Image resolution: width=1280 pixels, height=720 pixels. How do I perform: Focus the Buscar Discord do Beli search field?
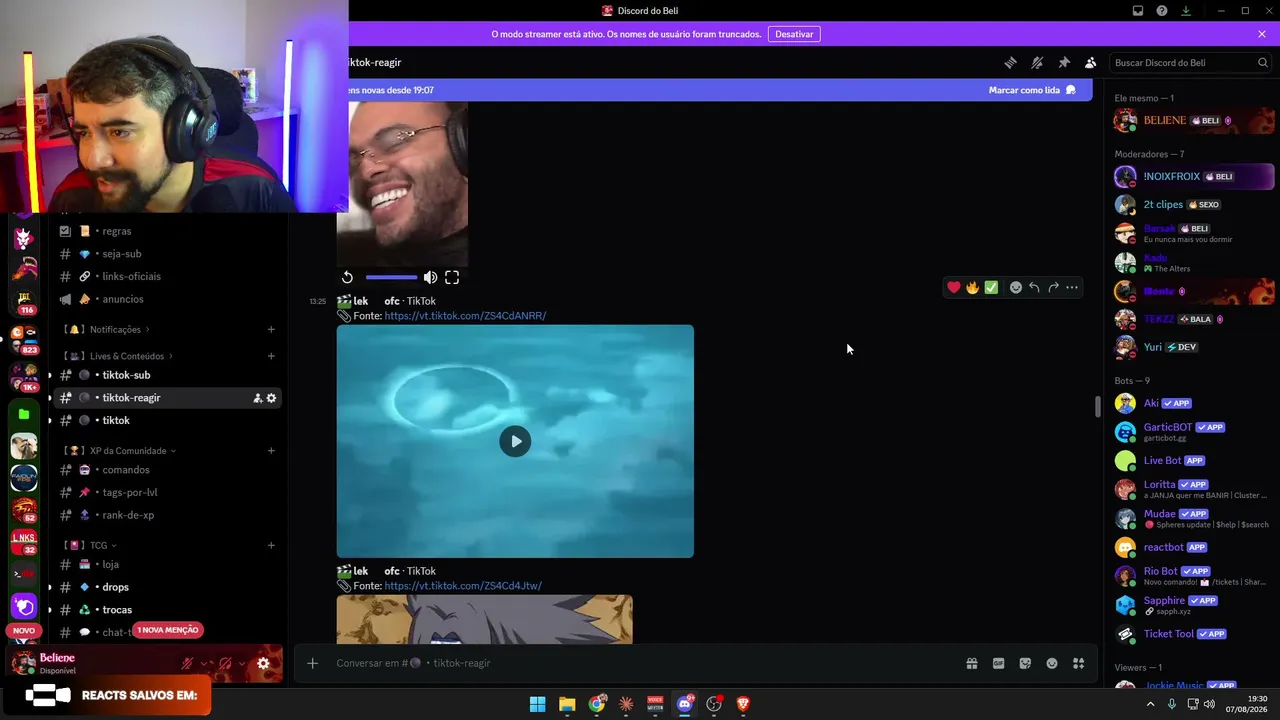click(x=1191, y=62)
